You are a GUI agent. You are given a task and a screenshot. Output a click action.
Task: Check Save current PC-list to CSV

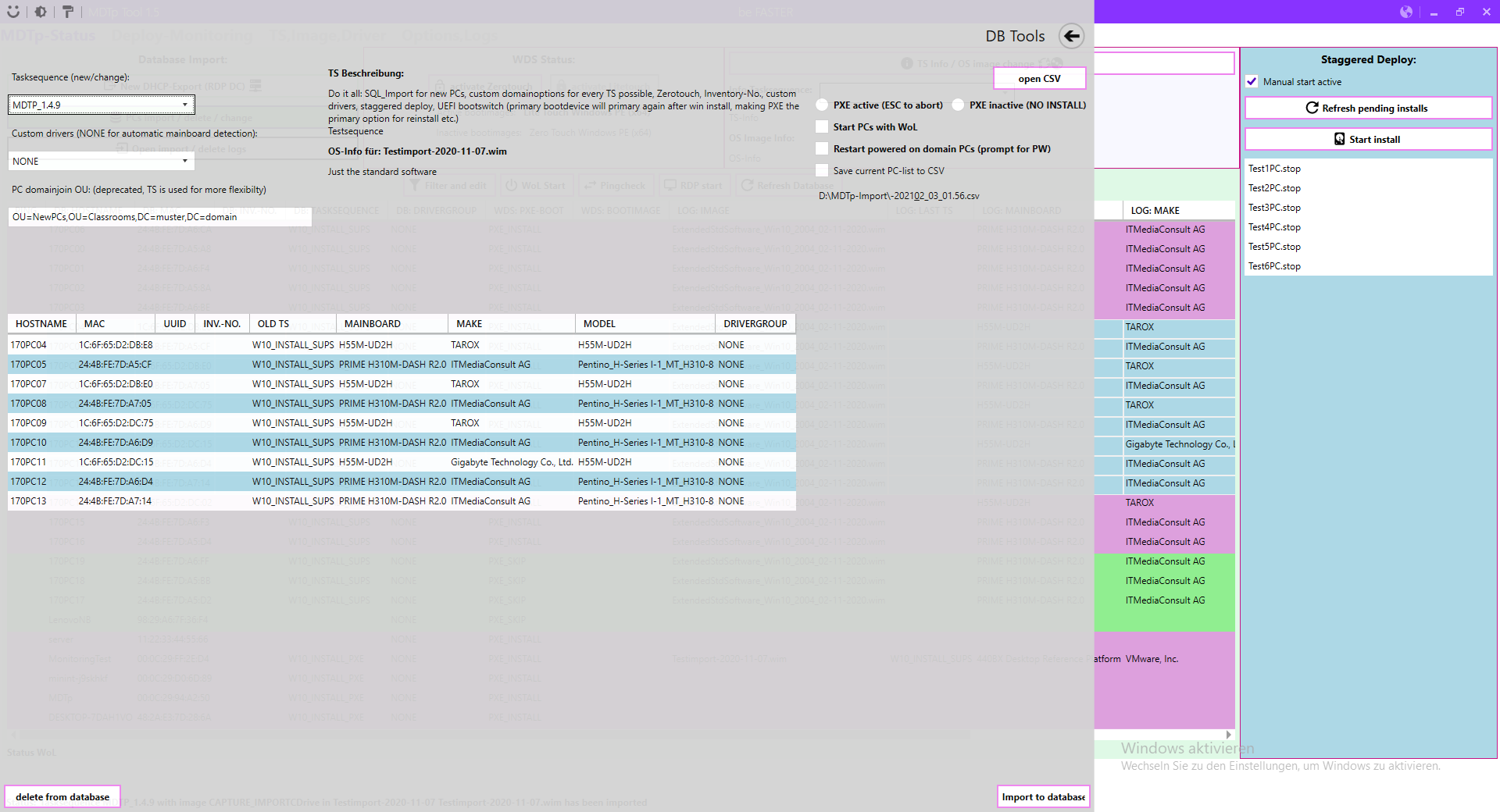click(x=822, y=170)
